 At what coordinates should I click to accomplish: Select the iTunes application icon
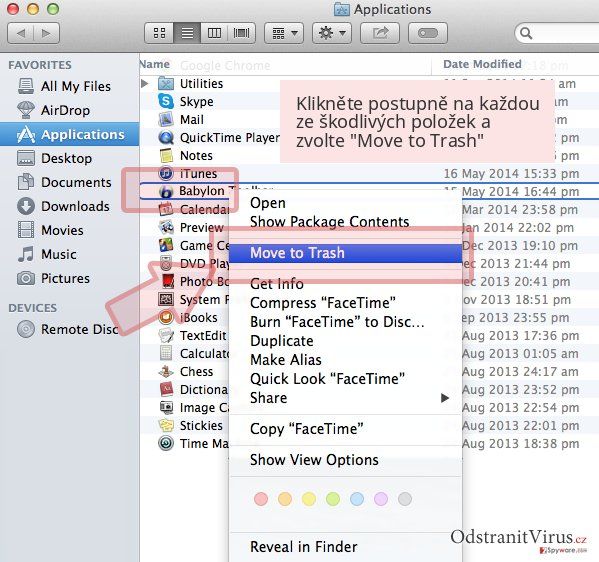pyautogui.click(x=166, y=173)
